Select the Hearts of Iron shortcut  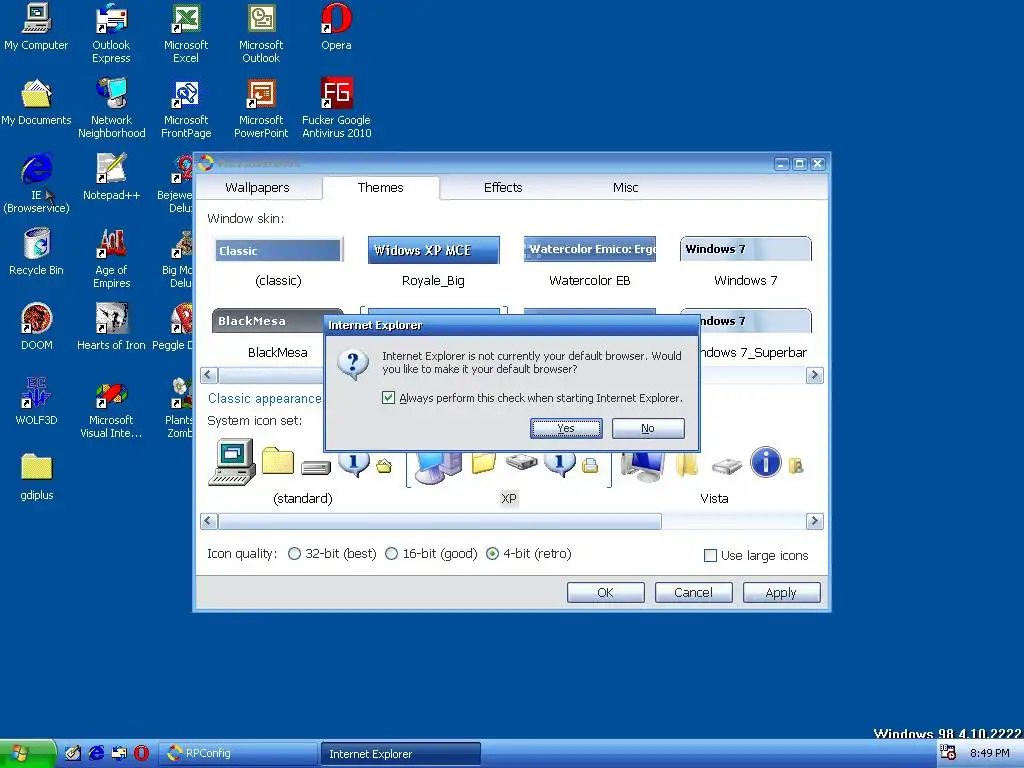pos(112,327)
